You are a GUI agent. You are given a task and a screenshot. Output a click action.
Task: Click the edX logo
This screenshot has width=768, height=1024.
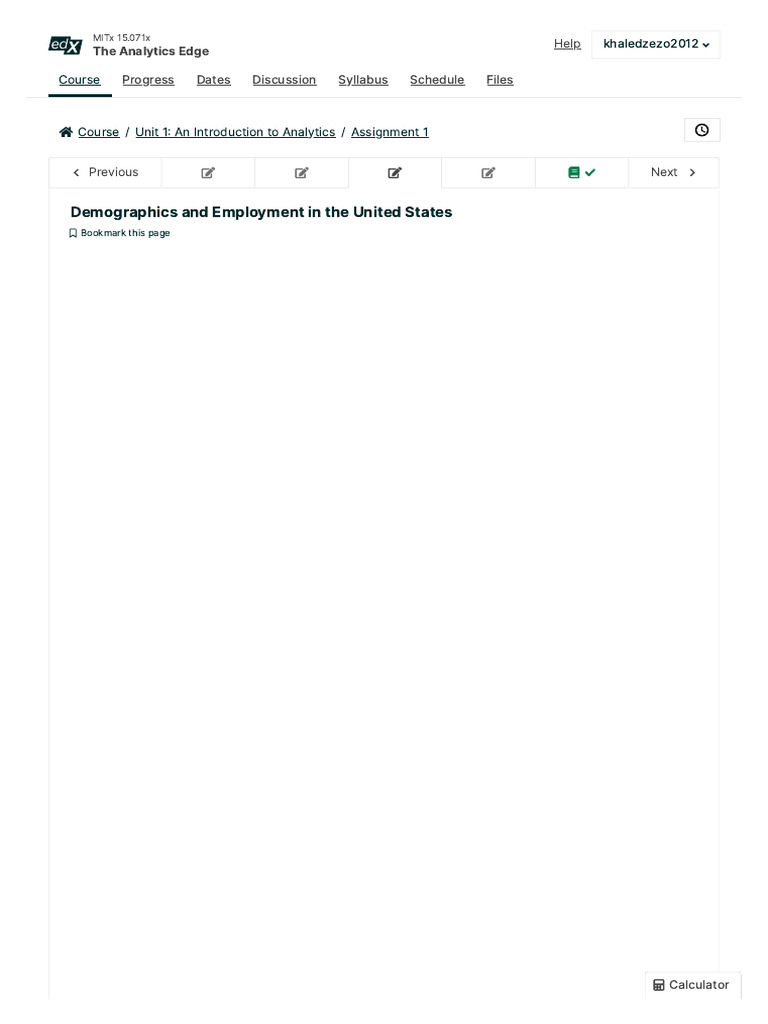tap(65, 45)
